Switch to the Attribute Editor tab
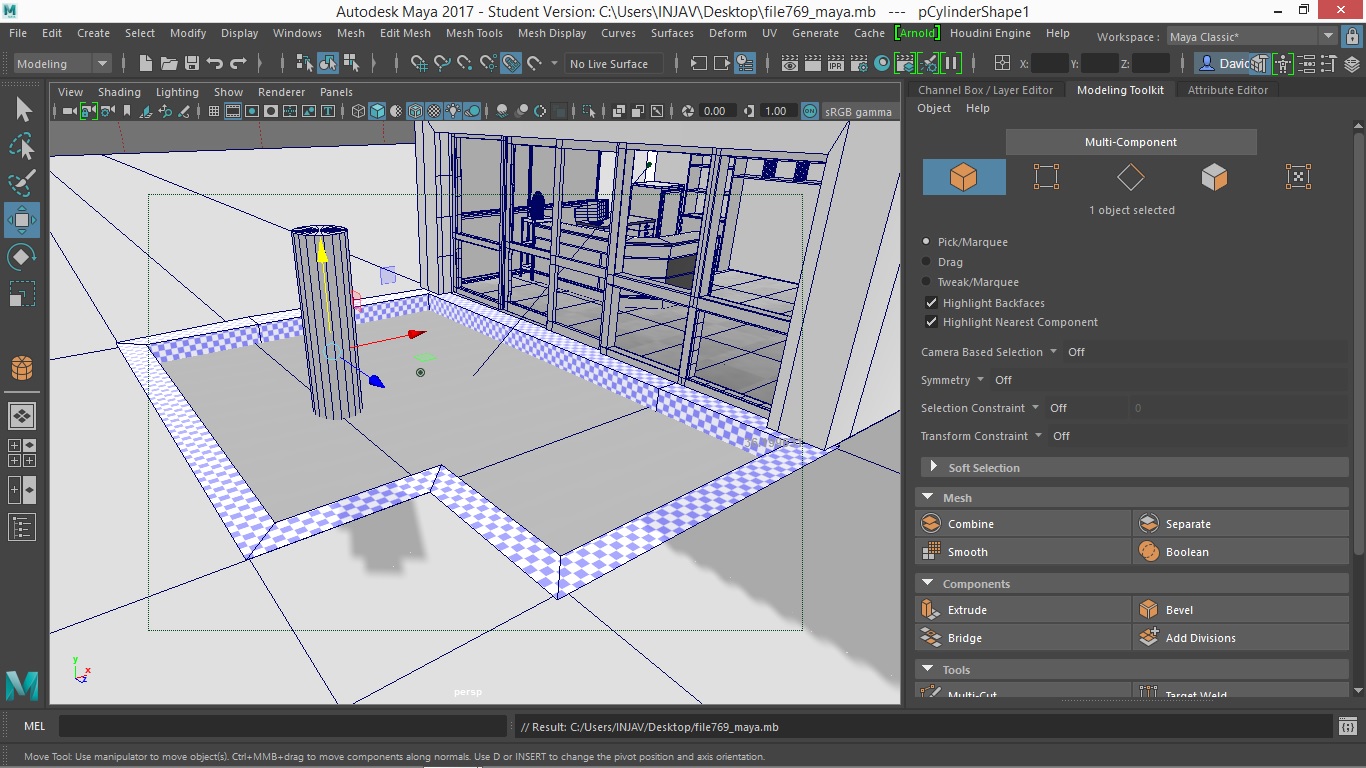Viewport: 1366px width, 768px height. click(1228, 90)
